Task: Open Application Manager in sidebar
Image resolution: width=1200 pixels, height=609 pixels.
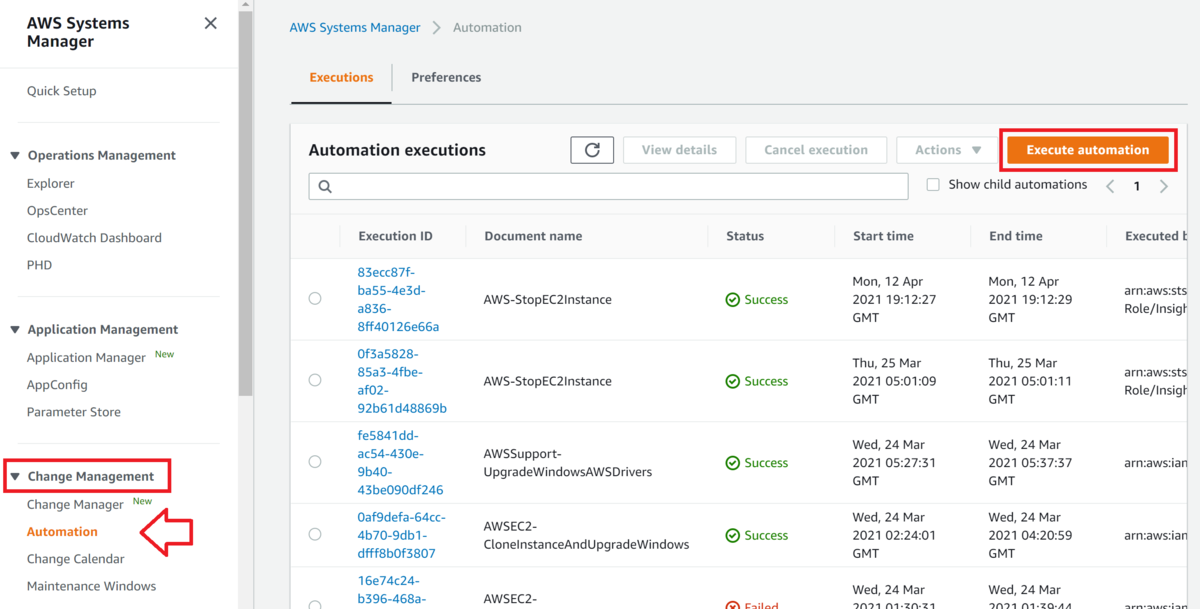Action: [86, 358]
